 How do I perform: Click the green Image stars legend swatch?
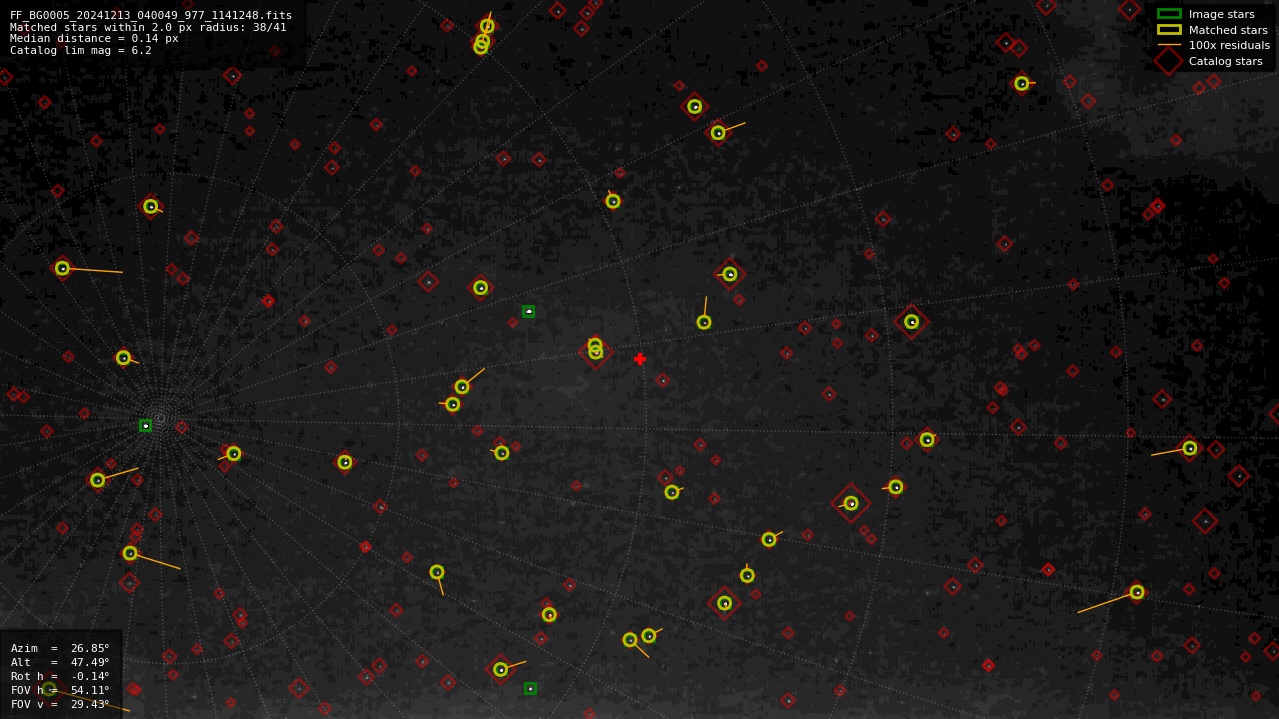tap(1169, 14)
